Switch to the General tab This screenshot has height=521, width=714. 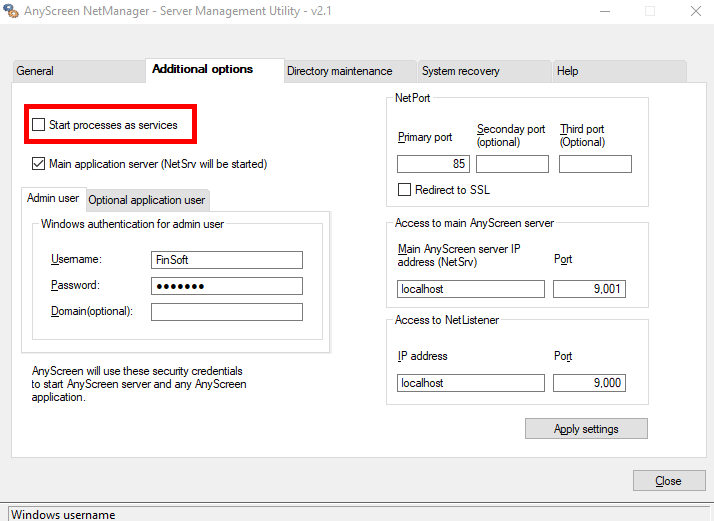coord(35,71)
